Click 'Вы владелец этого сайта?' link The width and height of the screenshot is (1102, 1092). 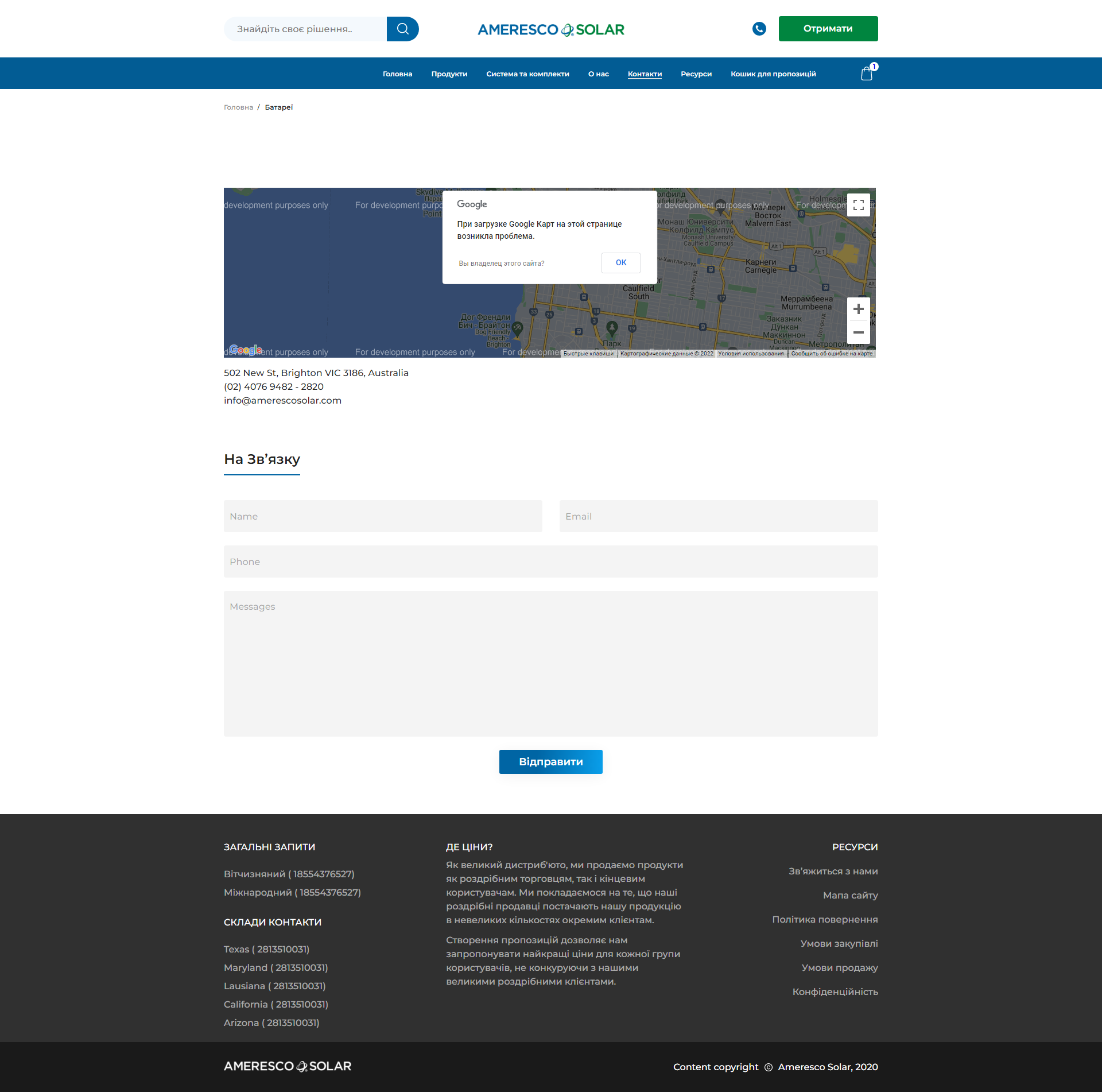pos(501,264)
